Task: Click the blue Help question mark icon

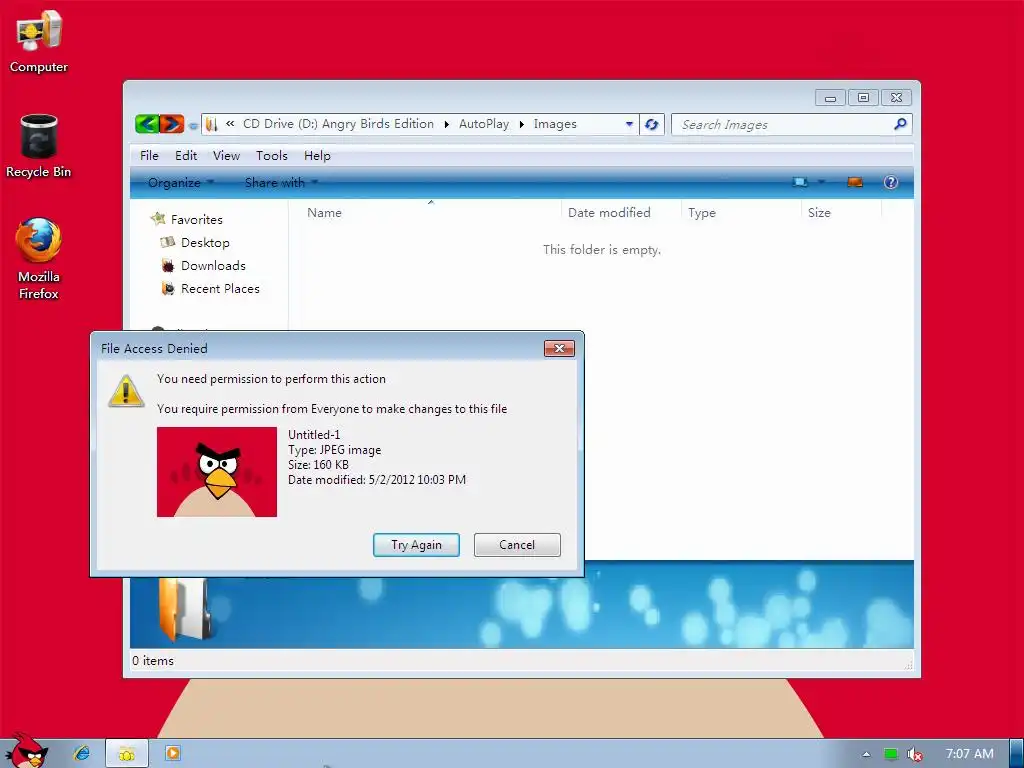Action: pos(891,182)
